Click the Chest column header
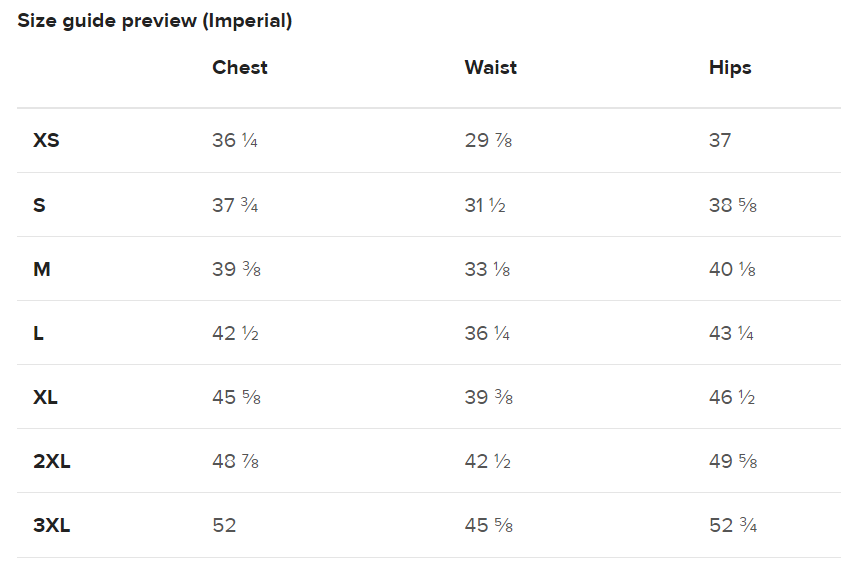Screen dimensions: 841x567 click(240, 68)
